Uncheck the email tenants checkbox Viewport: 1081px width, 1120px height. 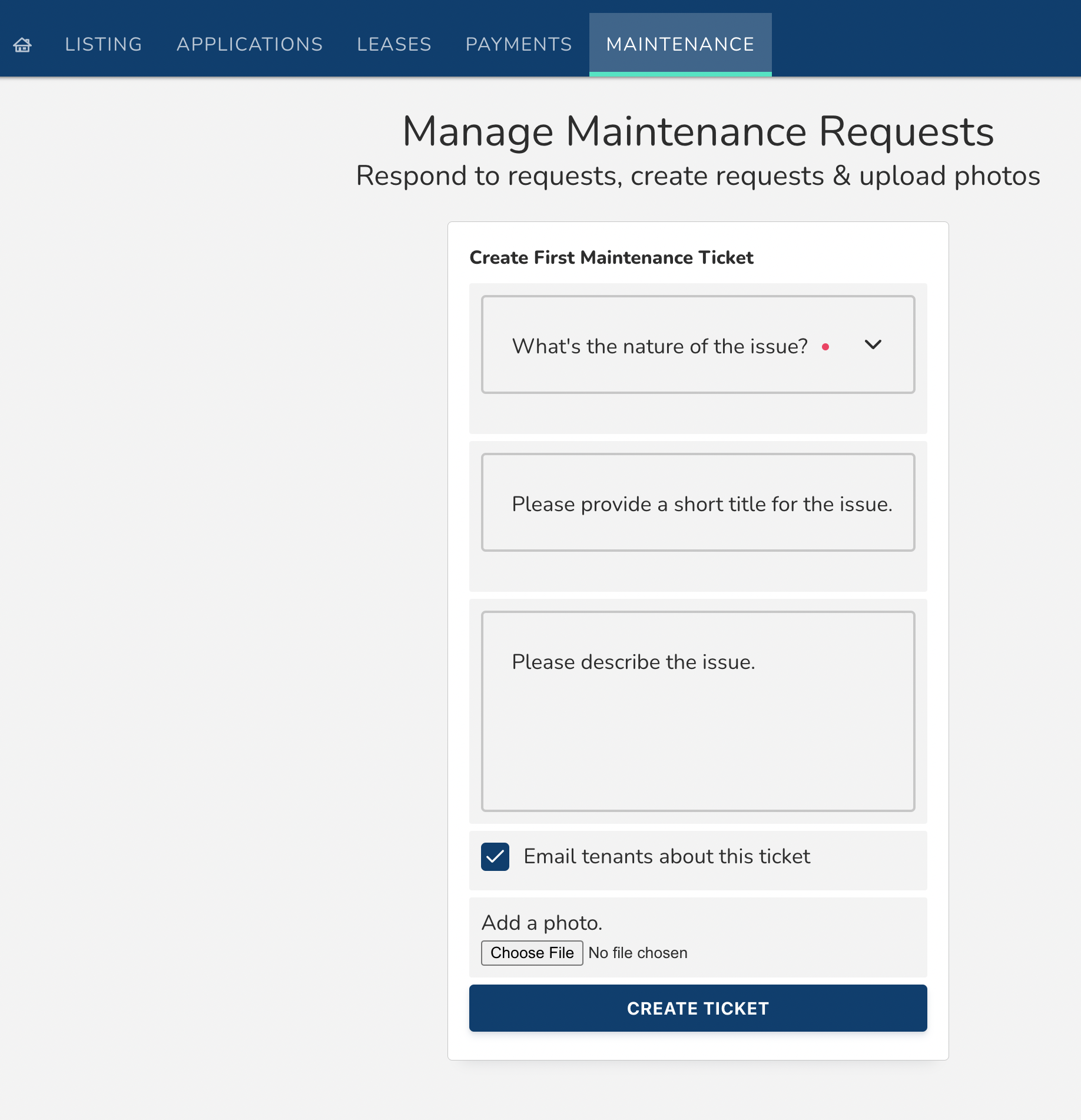click(x=495, y=857)
